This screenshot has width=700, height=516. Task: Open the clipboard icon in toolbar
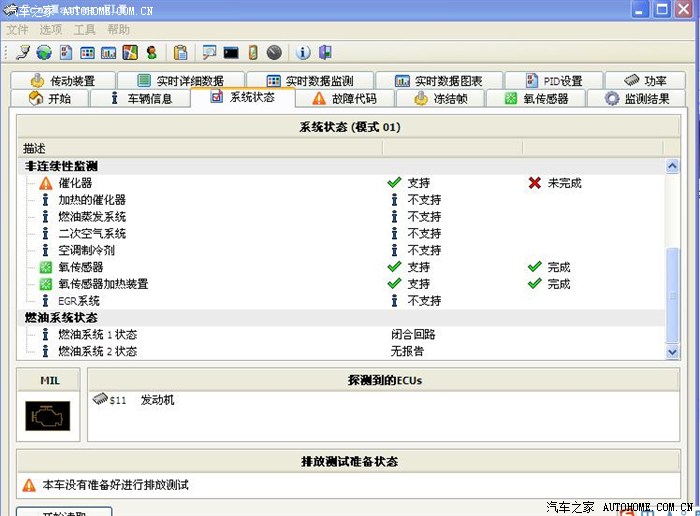(180, 52)
